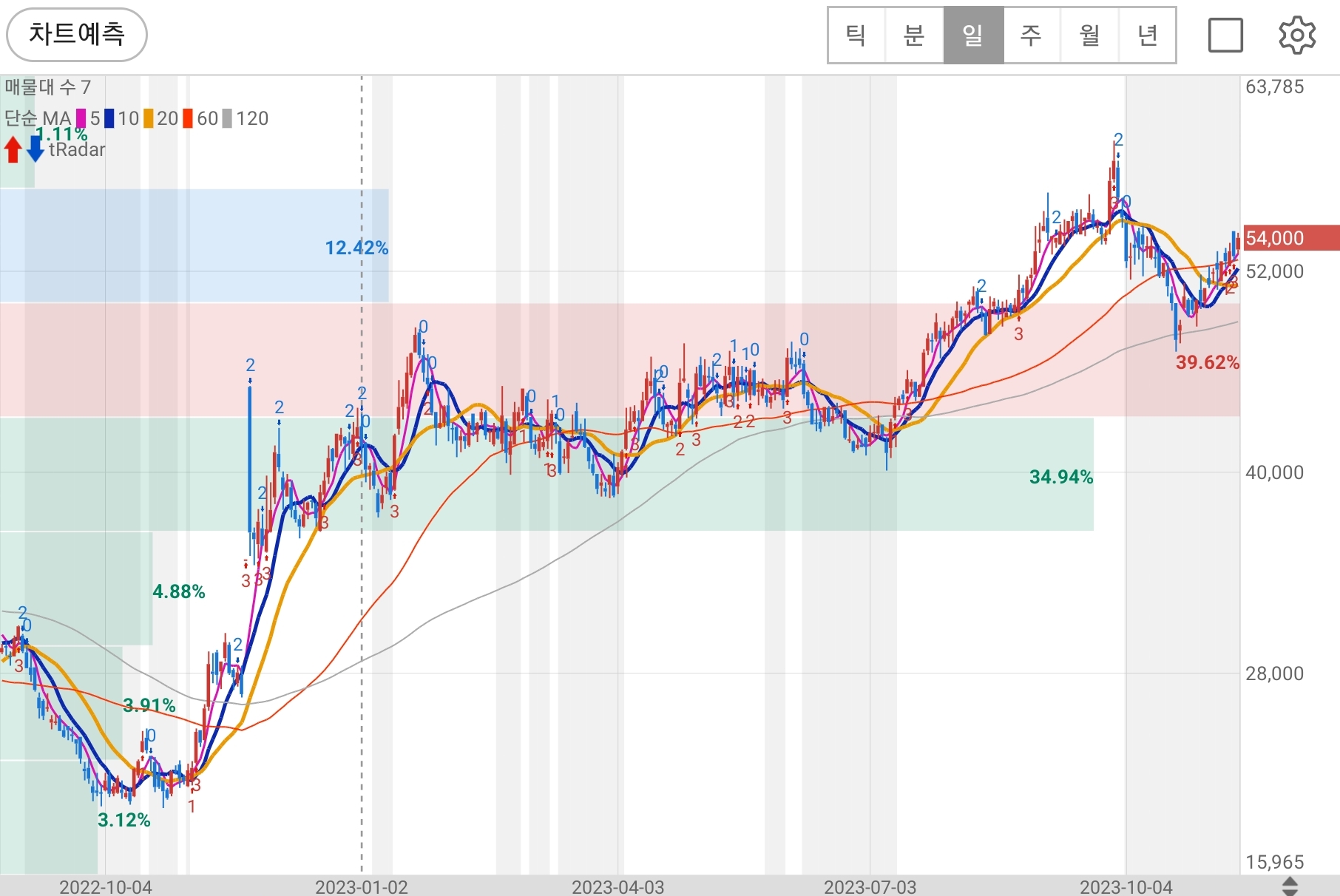1340x896 pixels.
Task: Open chart settings gear icon
Action: pyautogui.click(x=1297, y=35)
